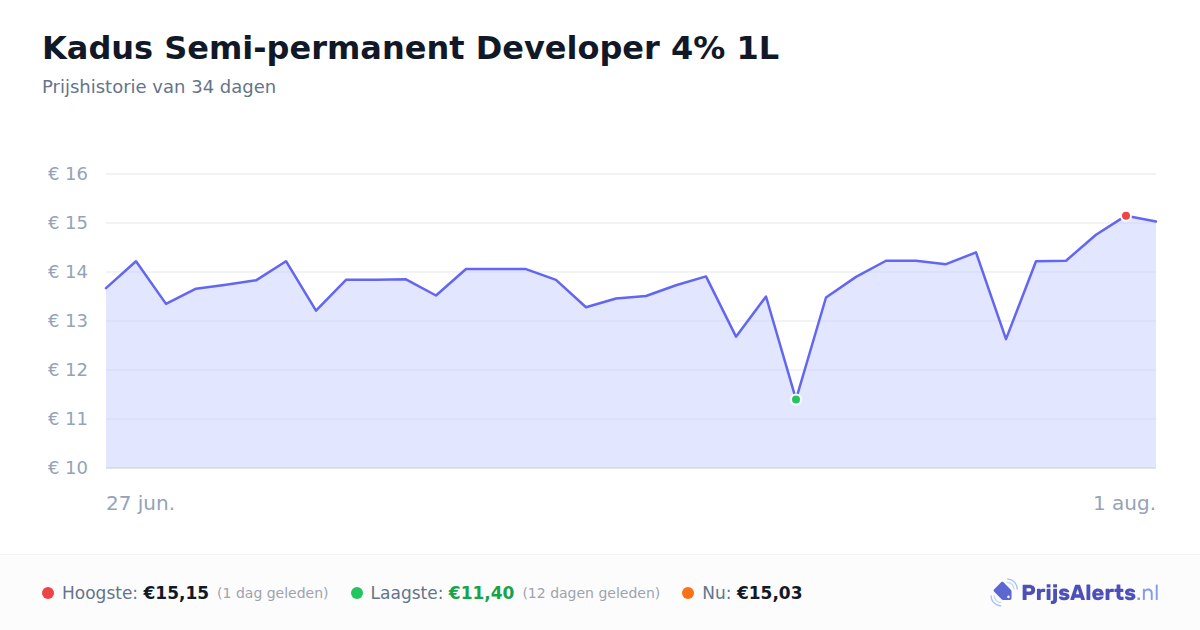Click the highest price value '€15,15'
The height and width of the screenshot is (630, 1200).
click(176, 593)
